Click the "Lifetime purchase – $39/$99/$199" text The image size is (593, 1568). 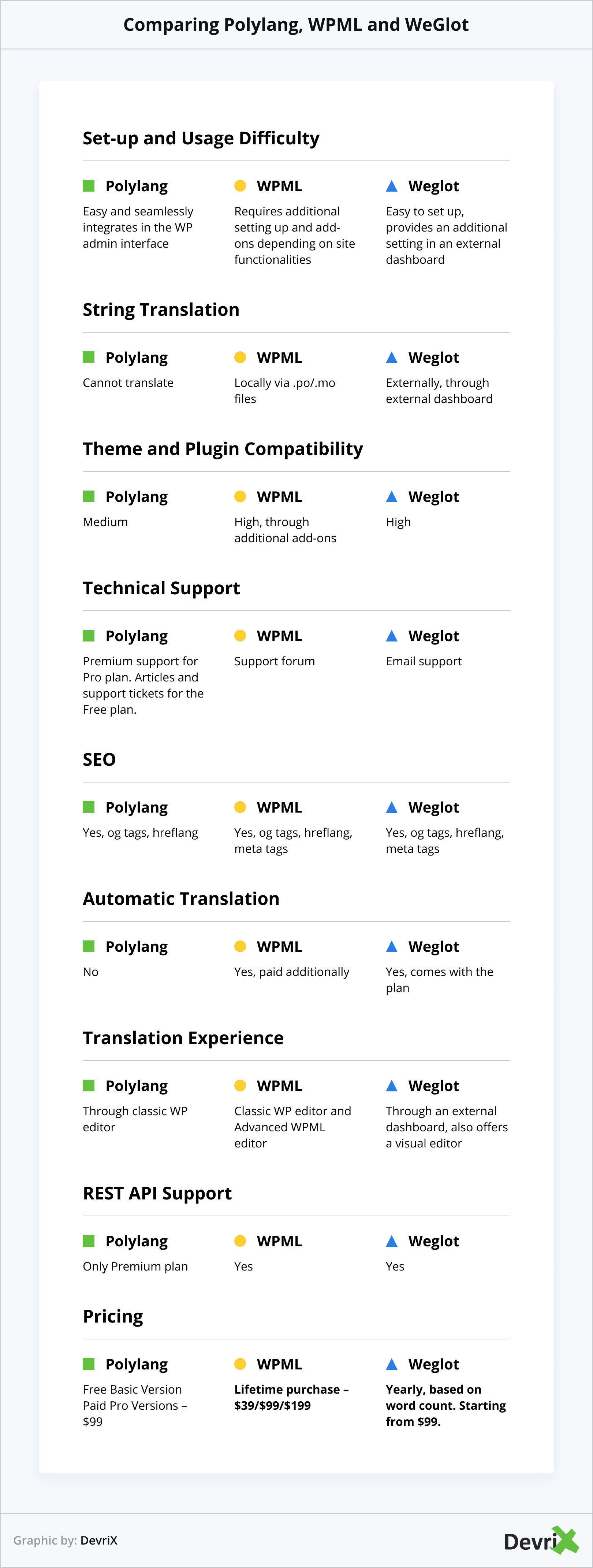(291, 1397)
